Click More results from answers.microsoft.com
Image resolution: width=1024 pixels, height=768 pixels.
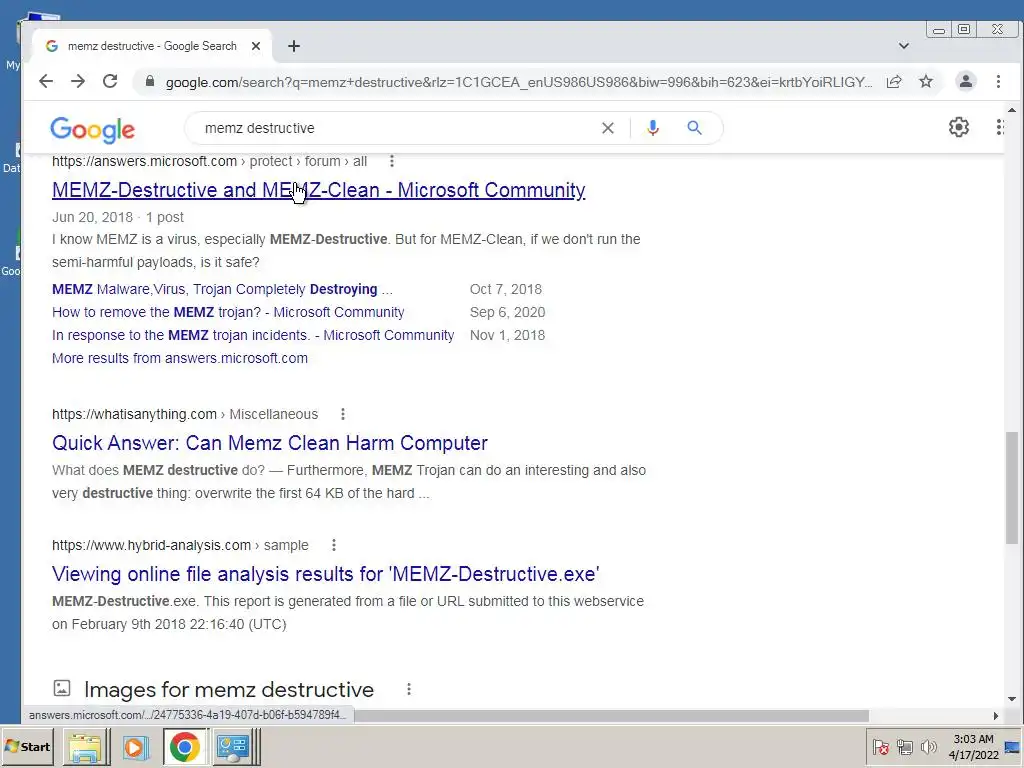[180, 358]
